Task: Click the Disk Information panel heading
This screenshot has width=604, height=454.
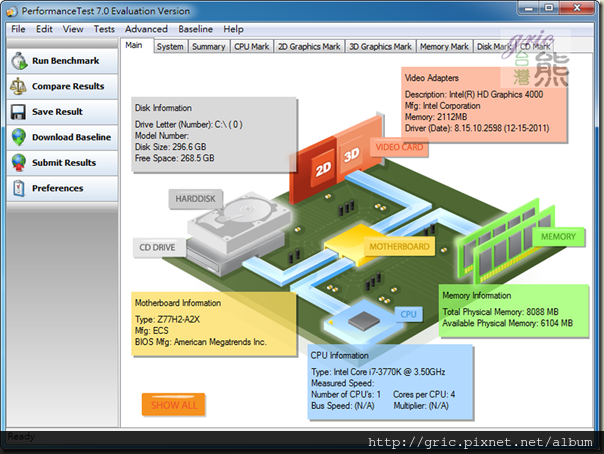Action: (163, 108)
